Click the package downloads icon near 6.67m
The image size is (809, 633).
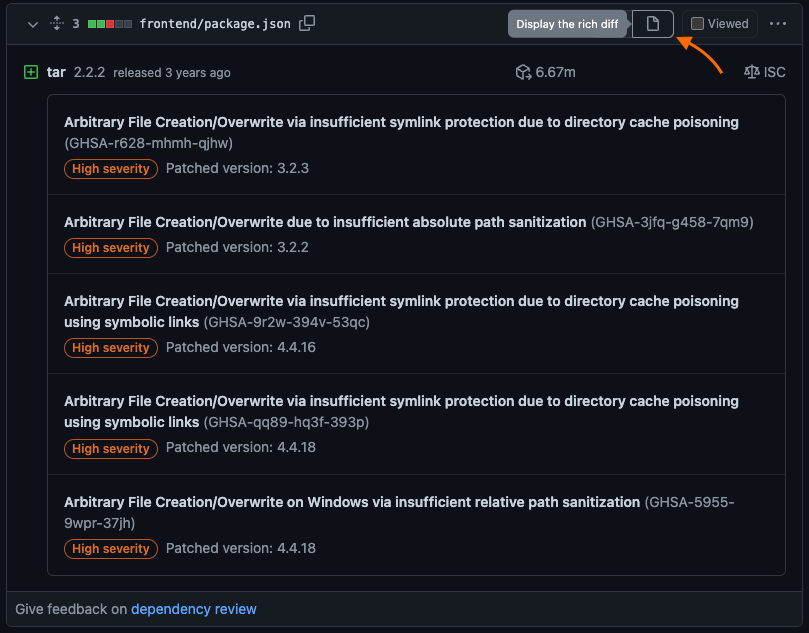(x=522, y=72)
